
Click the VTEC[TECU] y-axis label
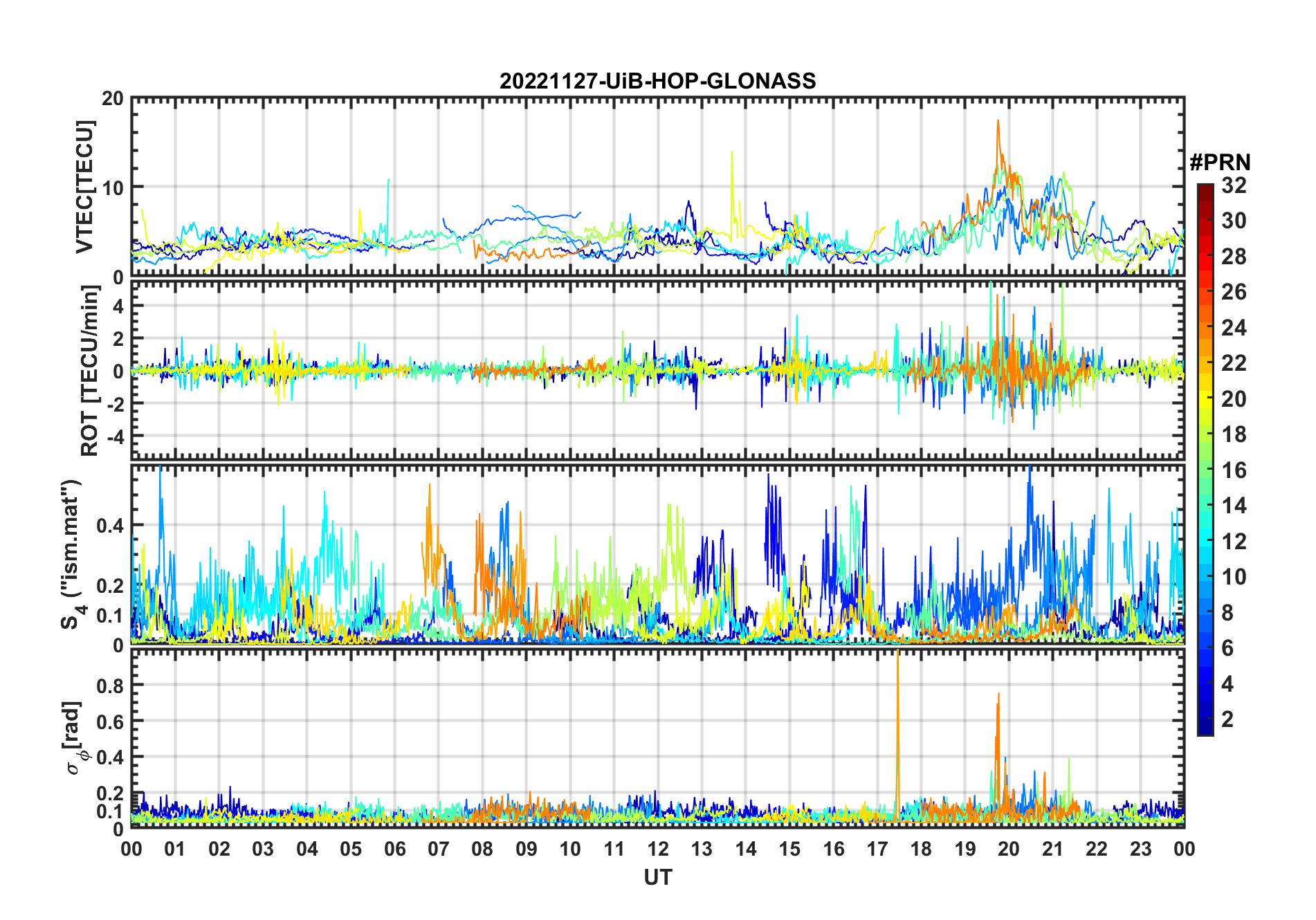[x=84, y=187]
